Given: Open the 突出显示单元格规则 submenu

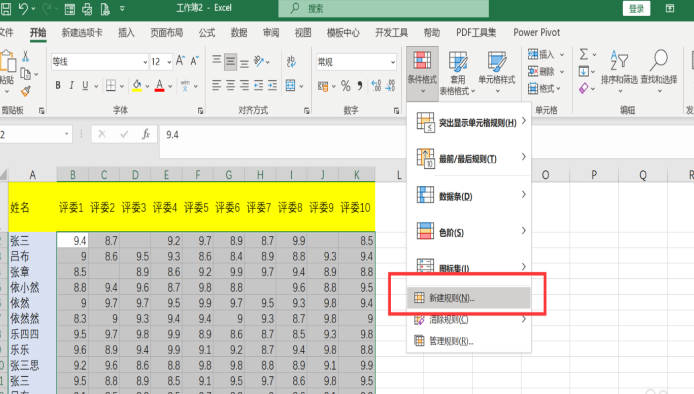Looking at the screenshot, I should (469, 122).
